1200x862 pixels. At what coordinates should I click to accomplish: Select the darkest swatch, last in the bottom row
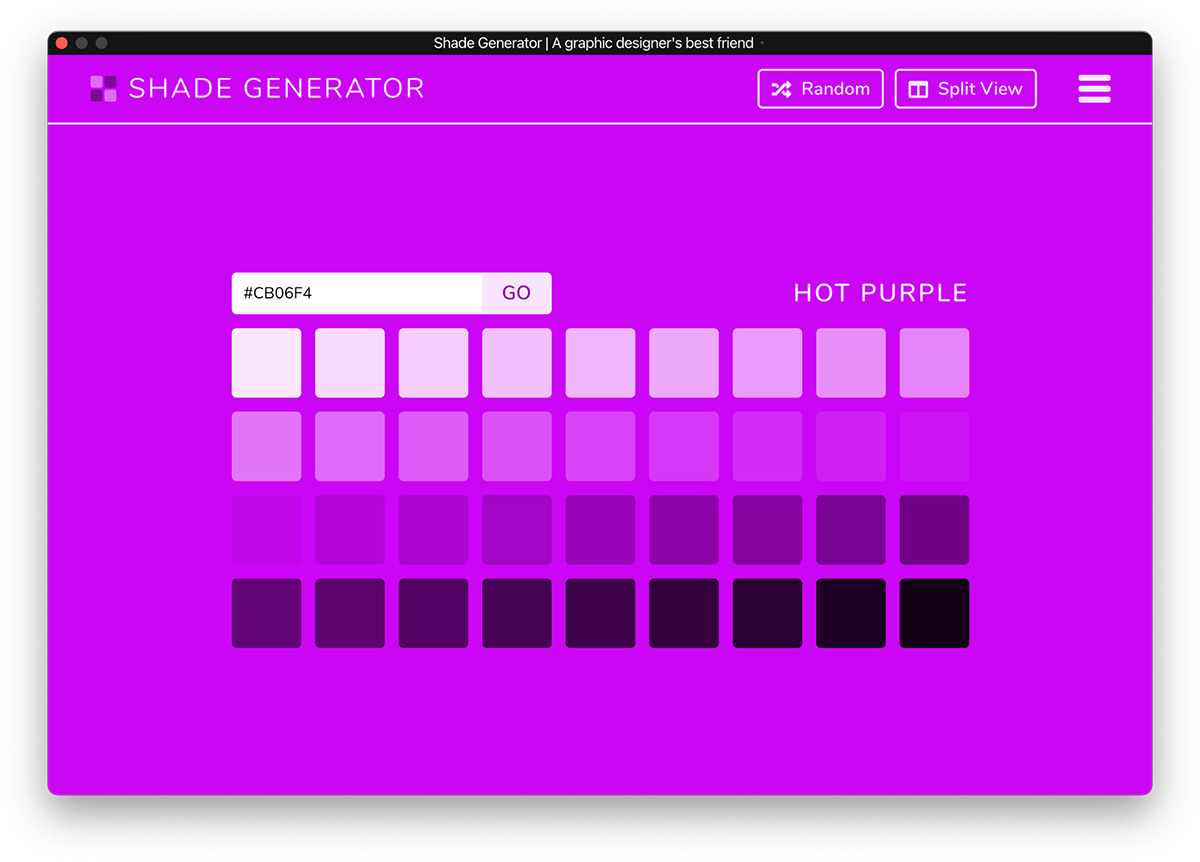point(934,613)
